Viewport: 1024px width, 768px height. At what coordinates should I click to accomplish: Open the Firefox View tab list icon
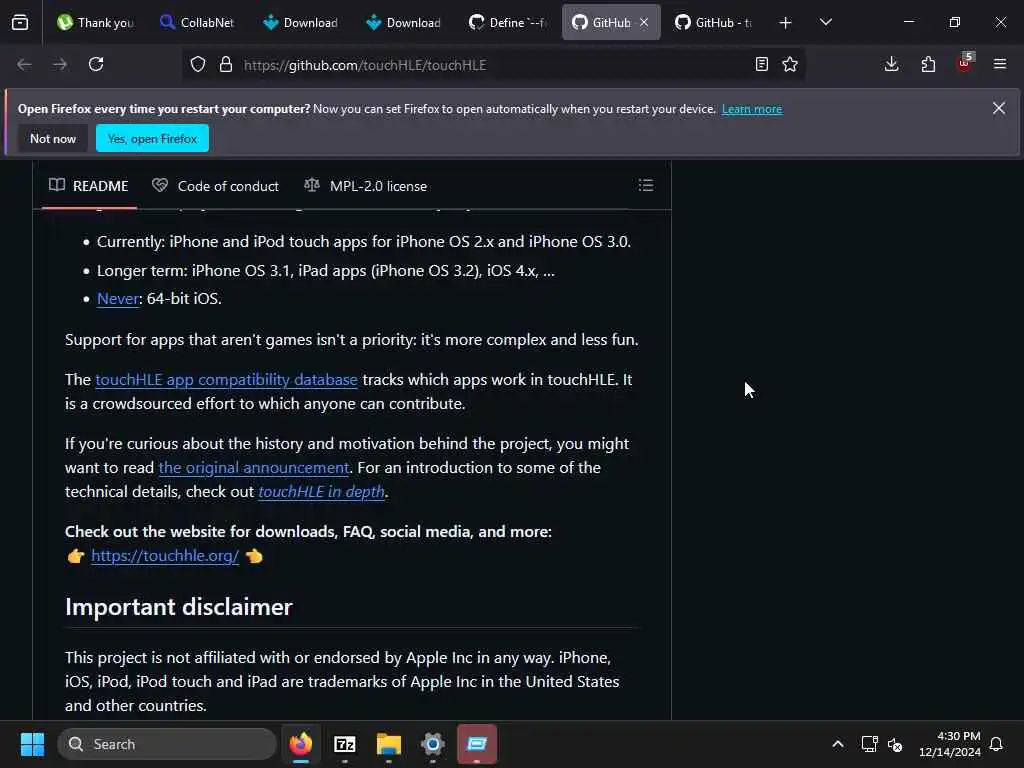(x=20, y=22)
